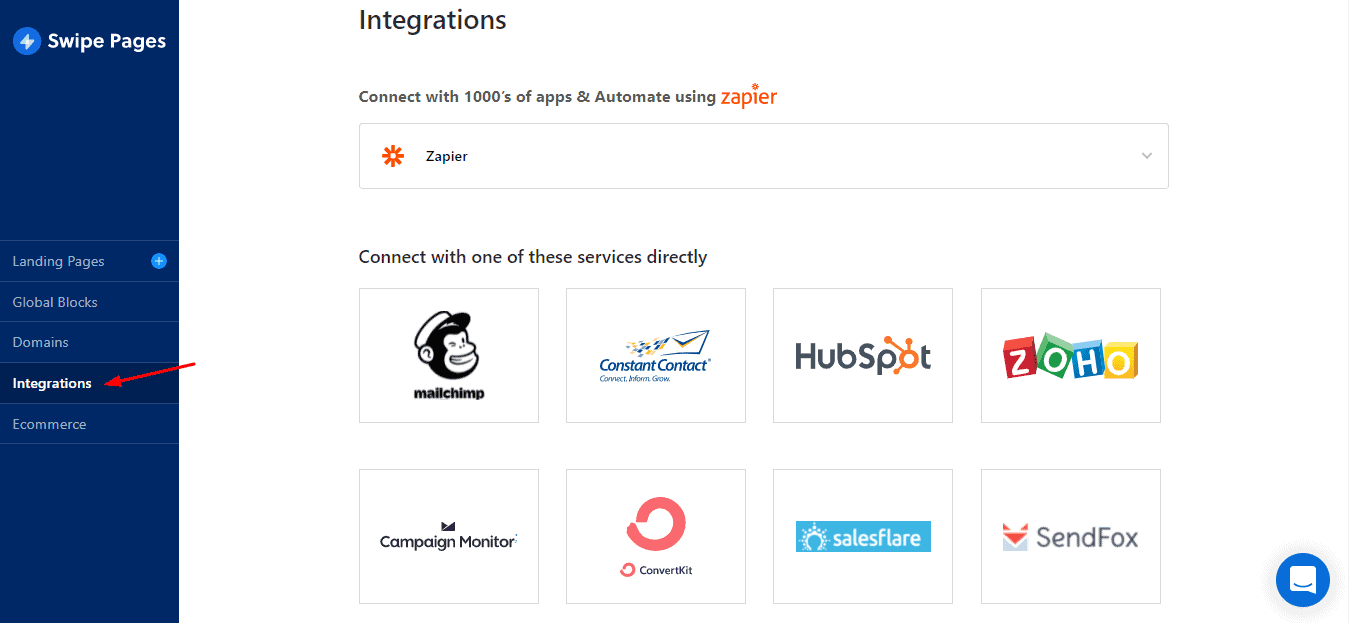Open Landing Pages in the sidebar
The height and width of the screenshot is (623, 1349).
point(58,261)
